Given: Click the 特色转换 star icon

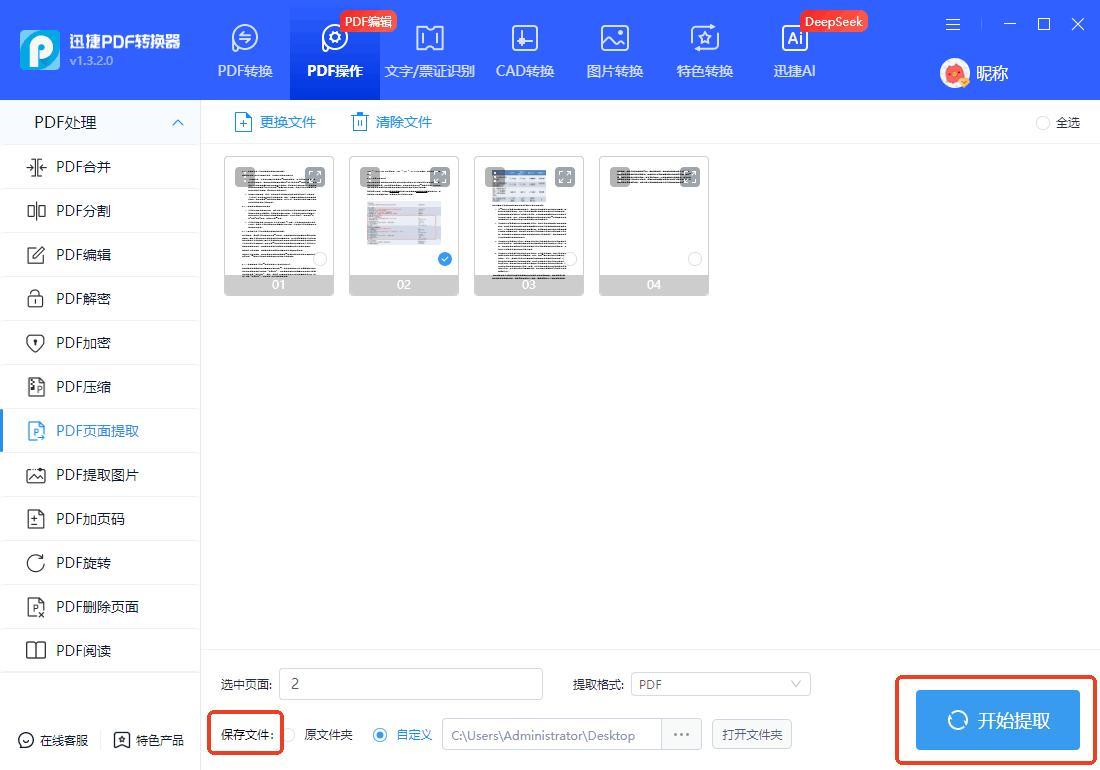Looking at the screenshot, I should (704, 39).
